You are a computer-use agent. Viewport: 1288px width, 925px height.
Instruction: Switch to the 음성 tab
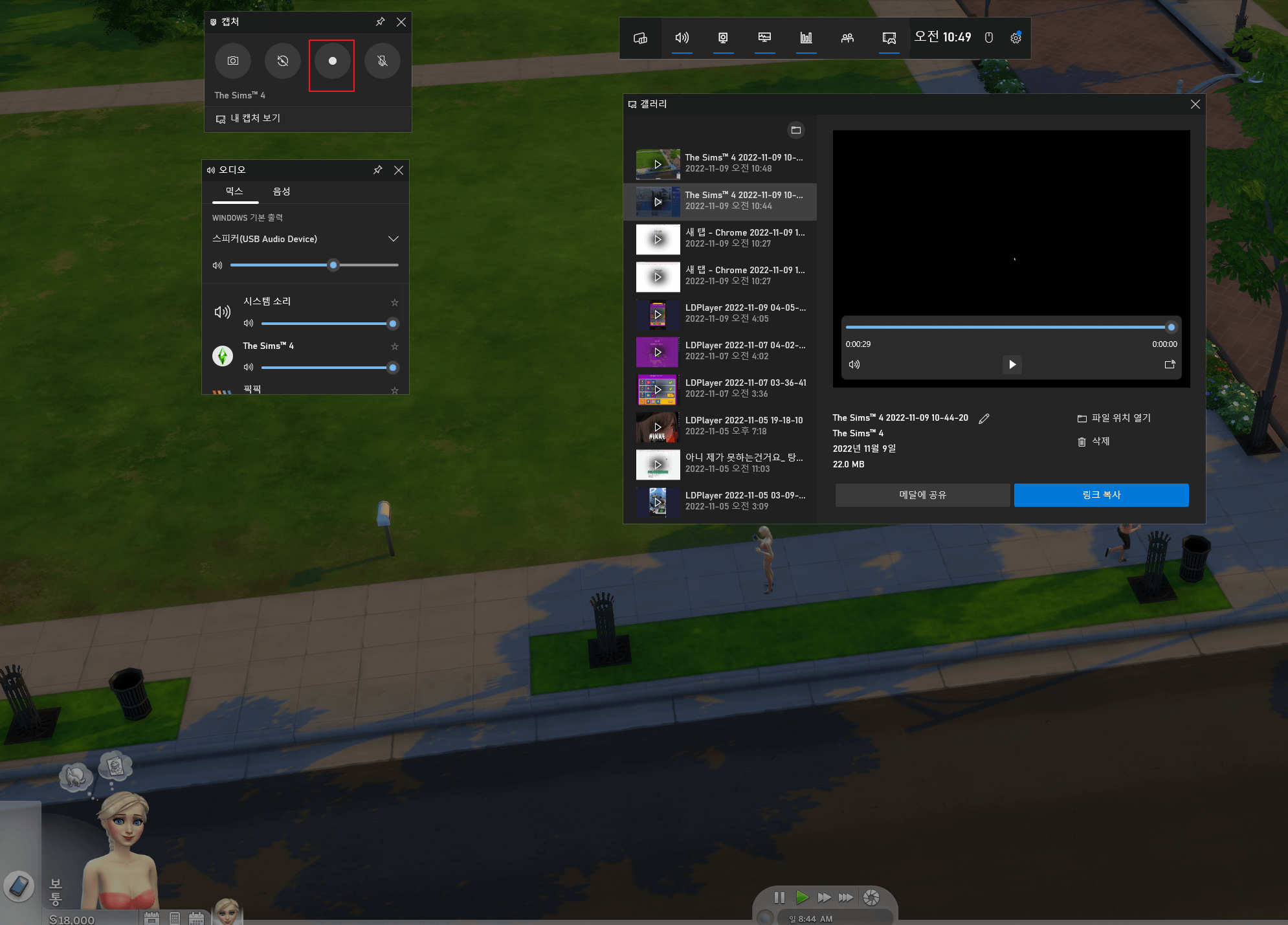282,192
